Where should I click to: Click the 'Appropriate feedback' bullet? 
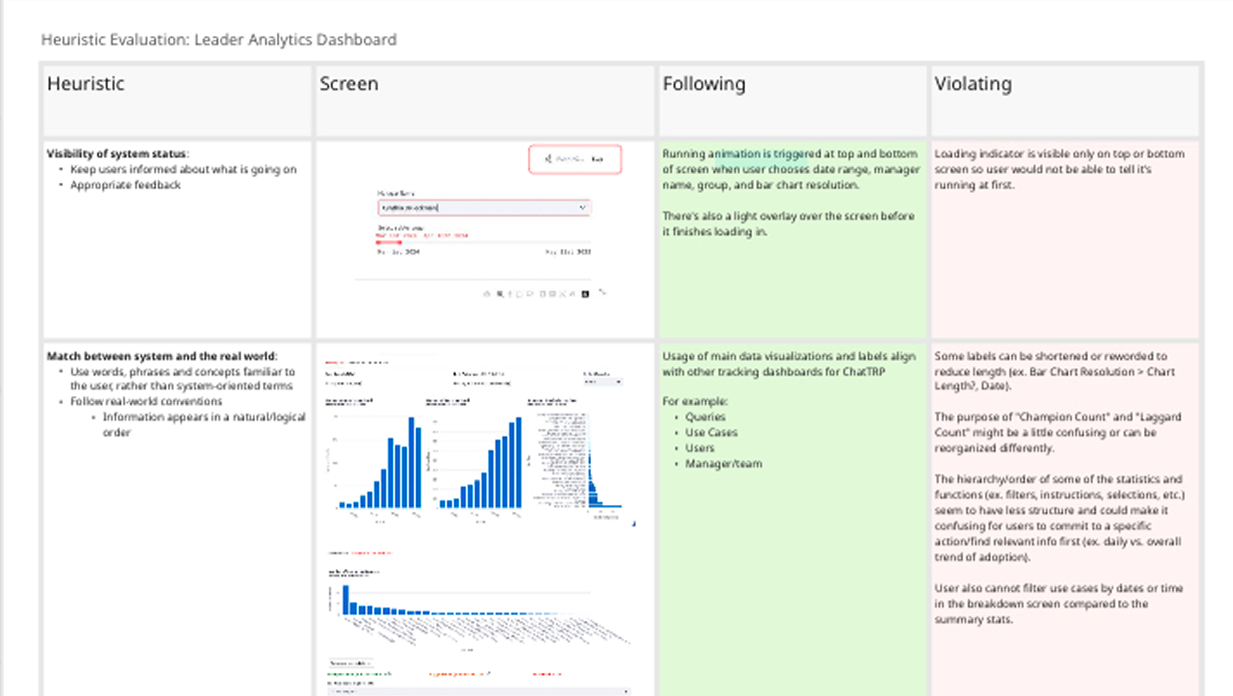pos(125,185)
